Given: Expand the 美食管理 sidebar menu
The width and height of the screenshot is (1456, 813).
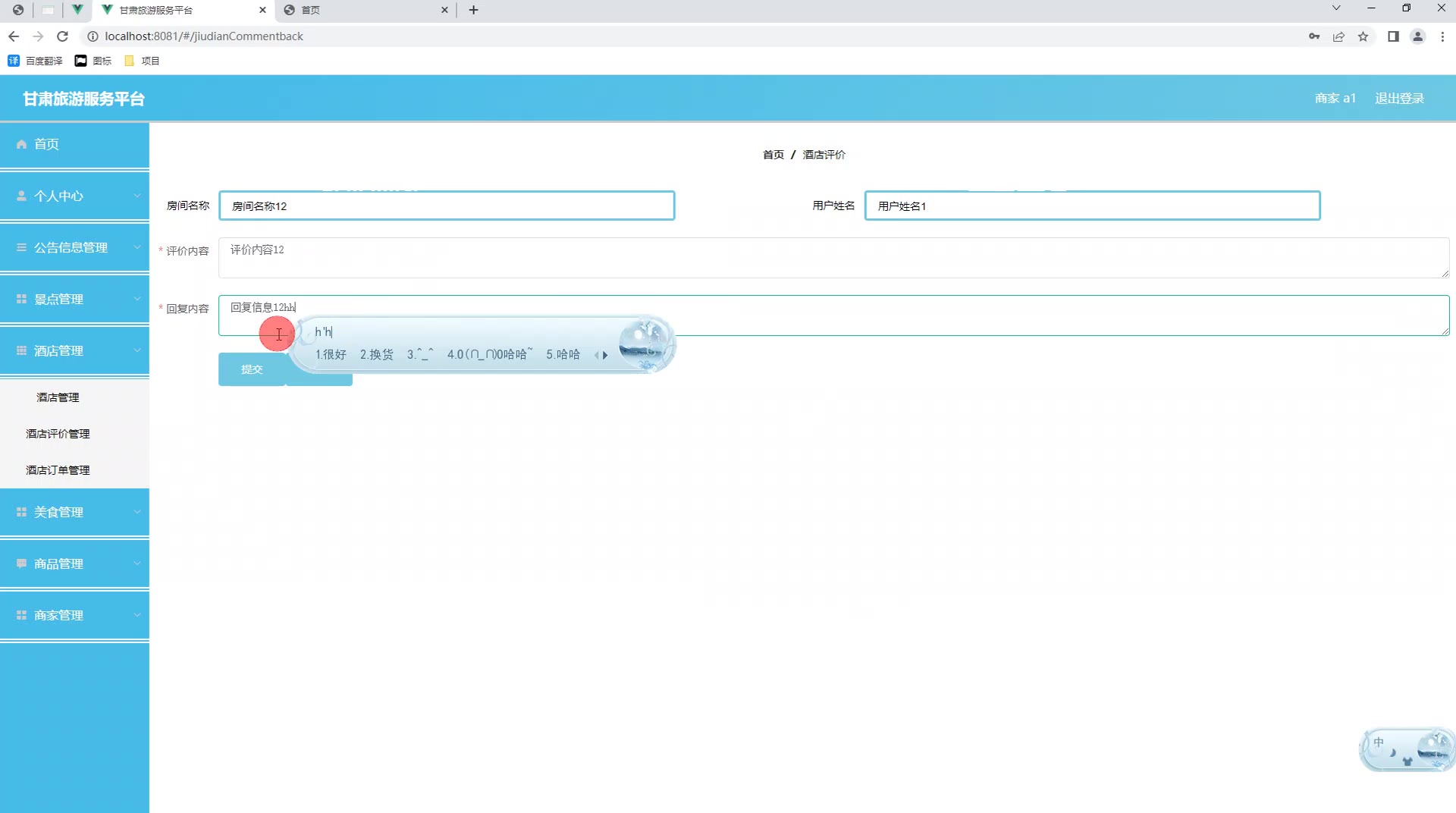Looking at the screenshot, I should [x=74, y=512].
